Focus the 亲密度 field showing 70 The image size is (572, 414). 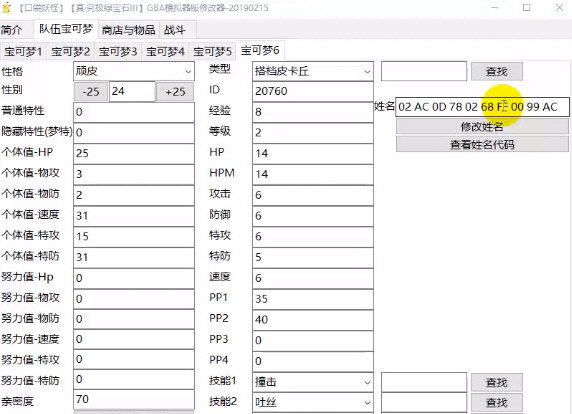click(x=134, y=400)
